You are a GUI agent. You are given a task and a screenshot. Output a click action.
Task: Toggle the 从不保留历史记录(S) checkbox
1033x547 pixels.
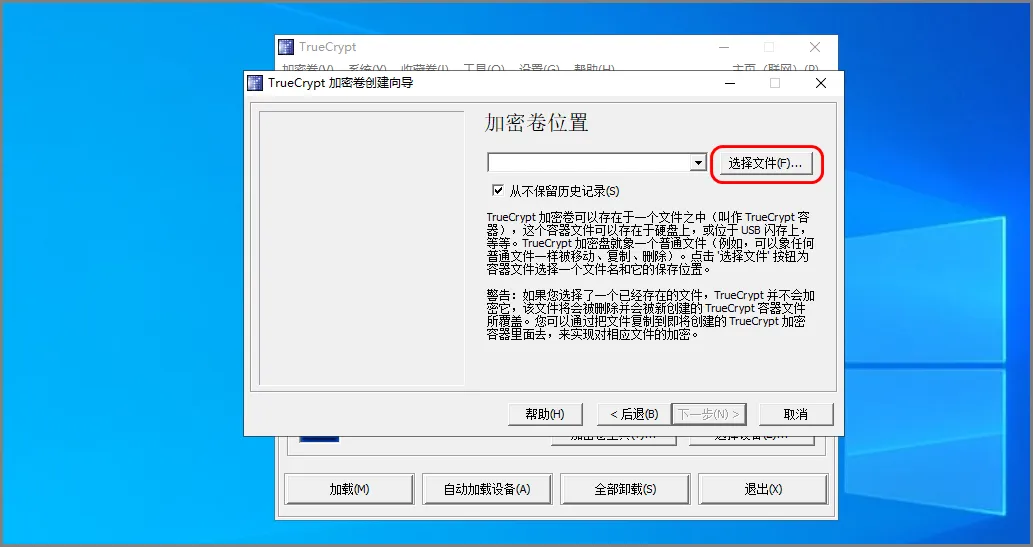point(498,190)
